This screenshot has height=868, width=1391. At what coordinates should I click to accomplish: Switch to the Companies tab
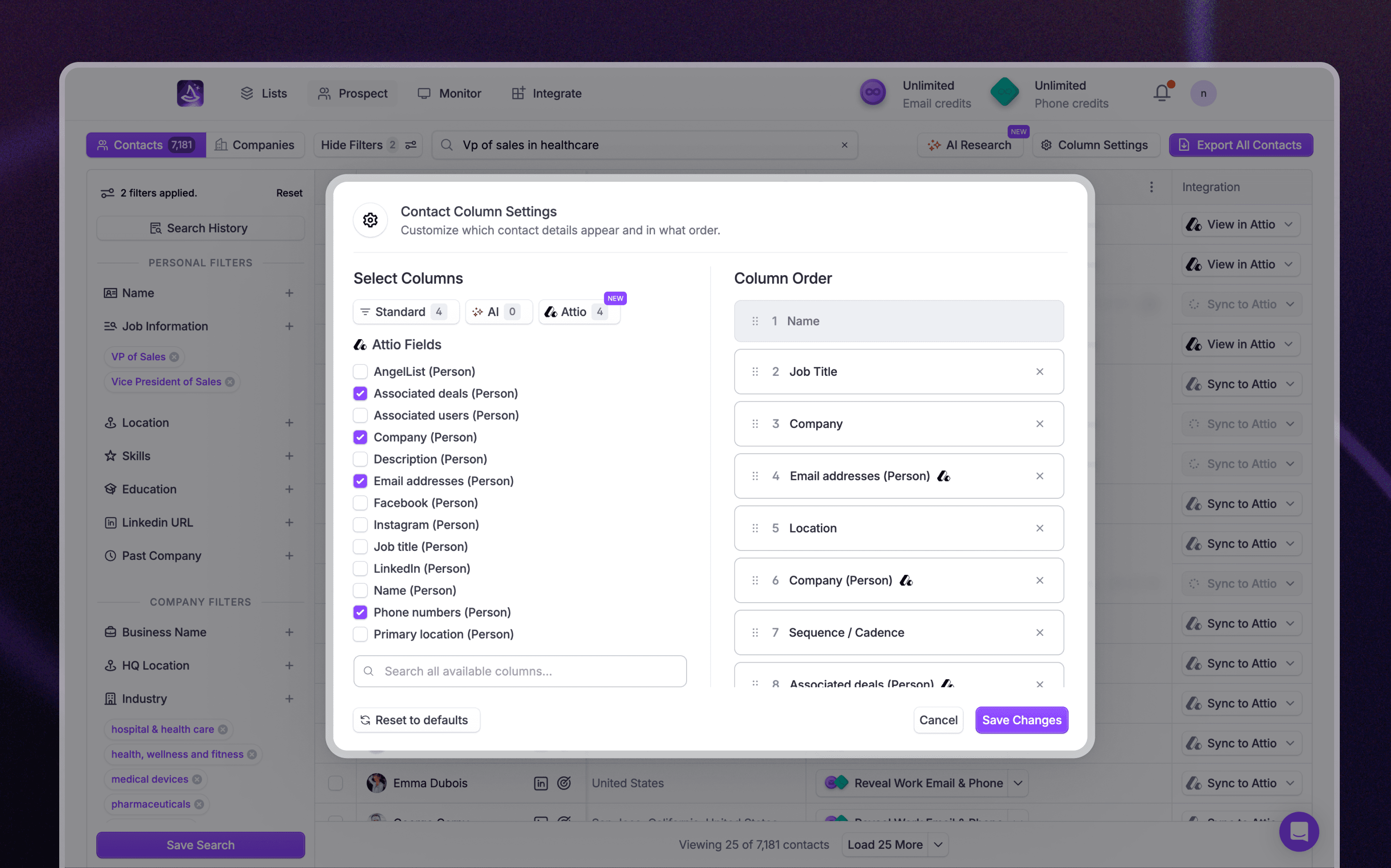(255, 145)
